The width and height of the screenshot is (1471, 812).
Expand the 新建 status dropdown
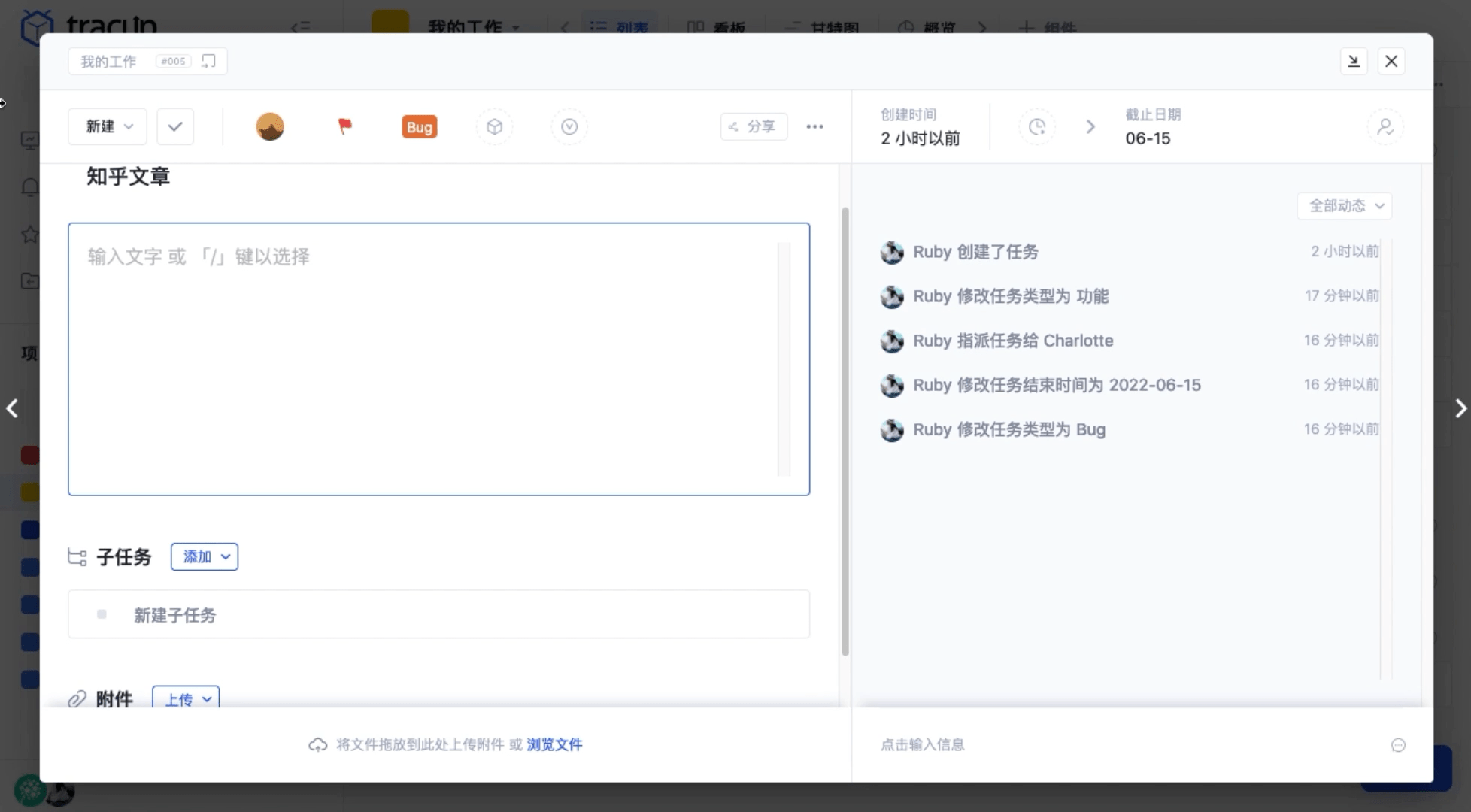pyautogui.click(x=107, y=126)
